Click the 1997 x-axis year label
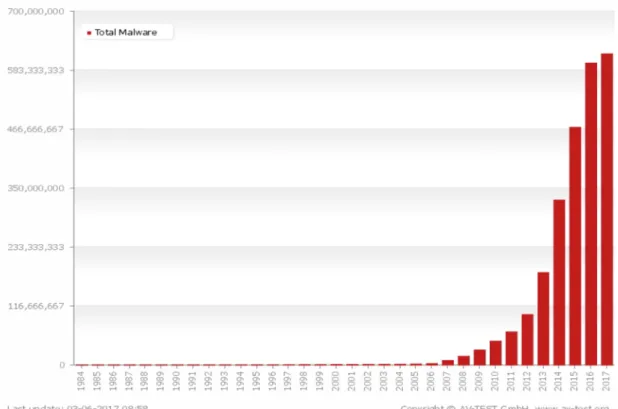 [288, 381]
